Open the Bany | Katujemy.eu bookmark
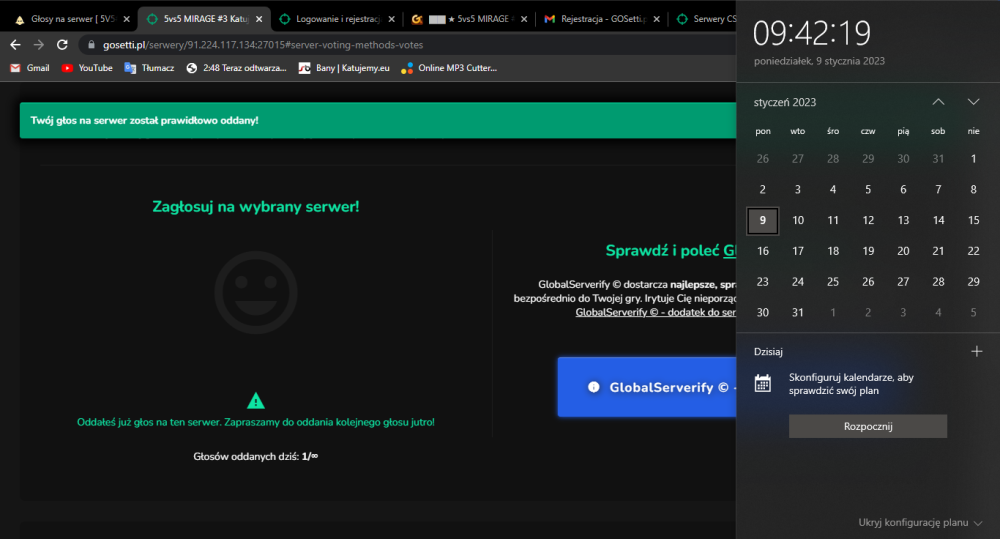 344,68
